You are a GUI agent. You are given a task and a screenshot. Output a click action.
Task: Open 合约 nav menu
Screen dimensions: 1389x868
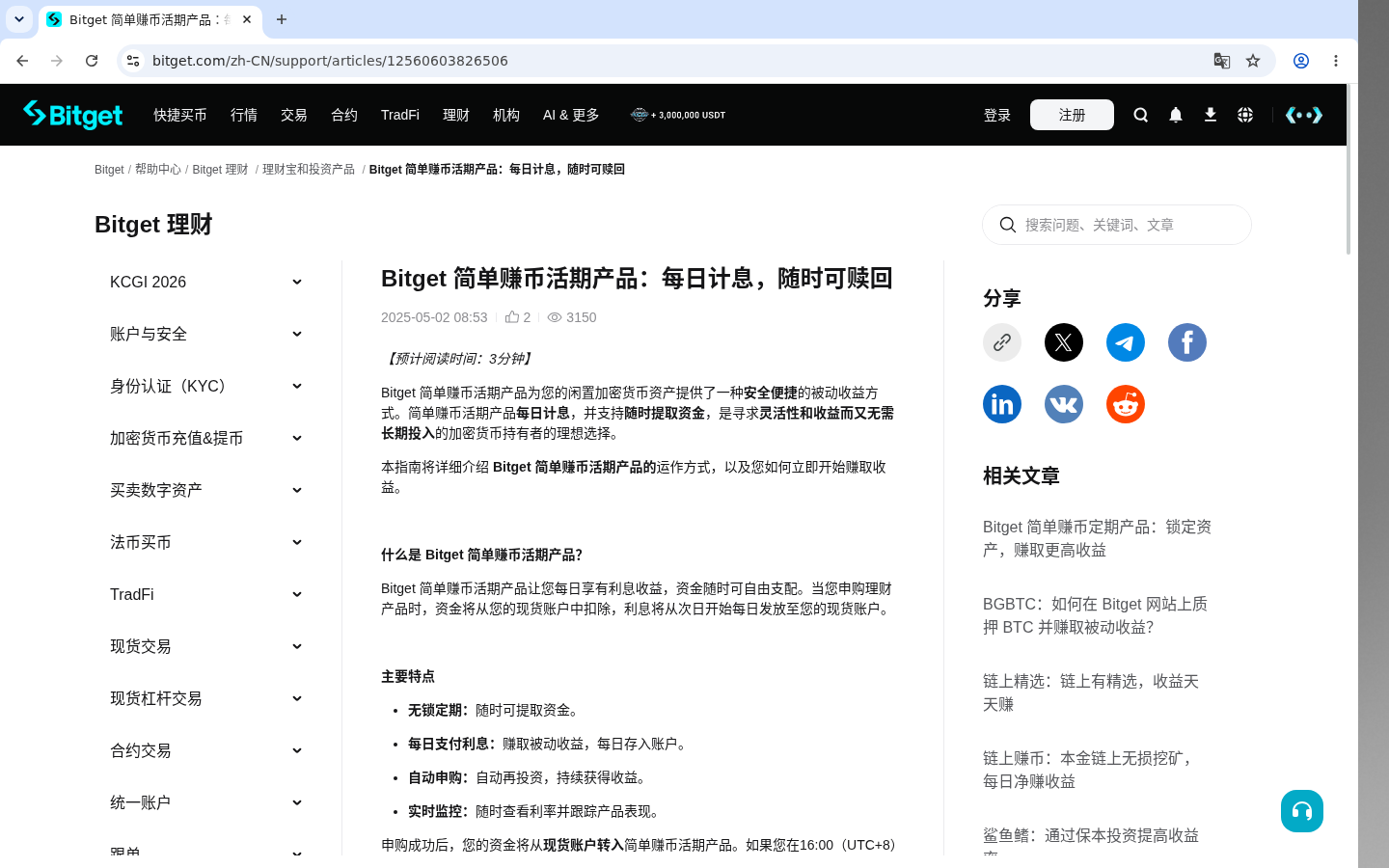click(344, 115)
